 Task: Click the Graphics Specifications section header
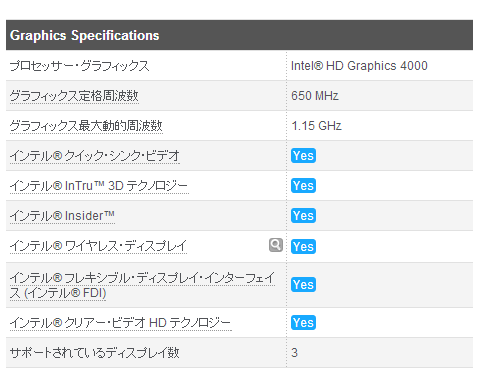239,35
